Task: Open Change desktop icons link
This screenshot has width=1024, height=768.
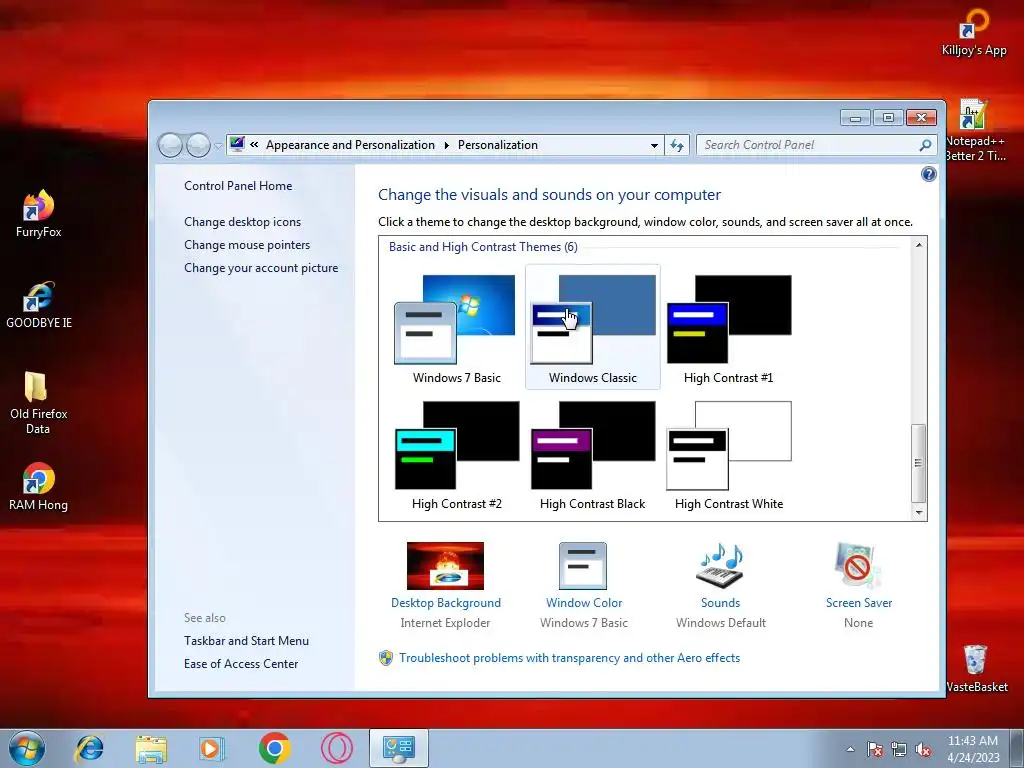Action: [242, 222]
